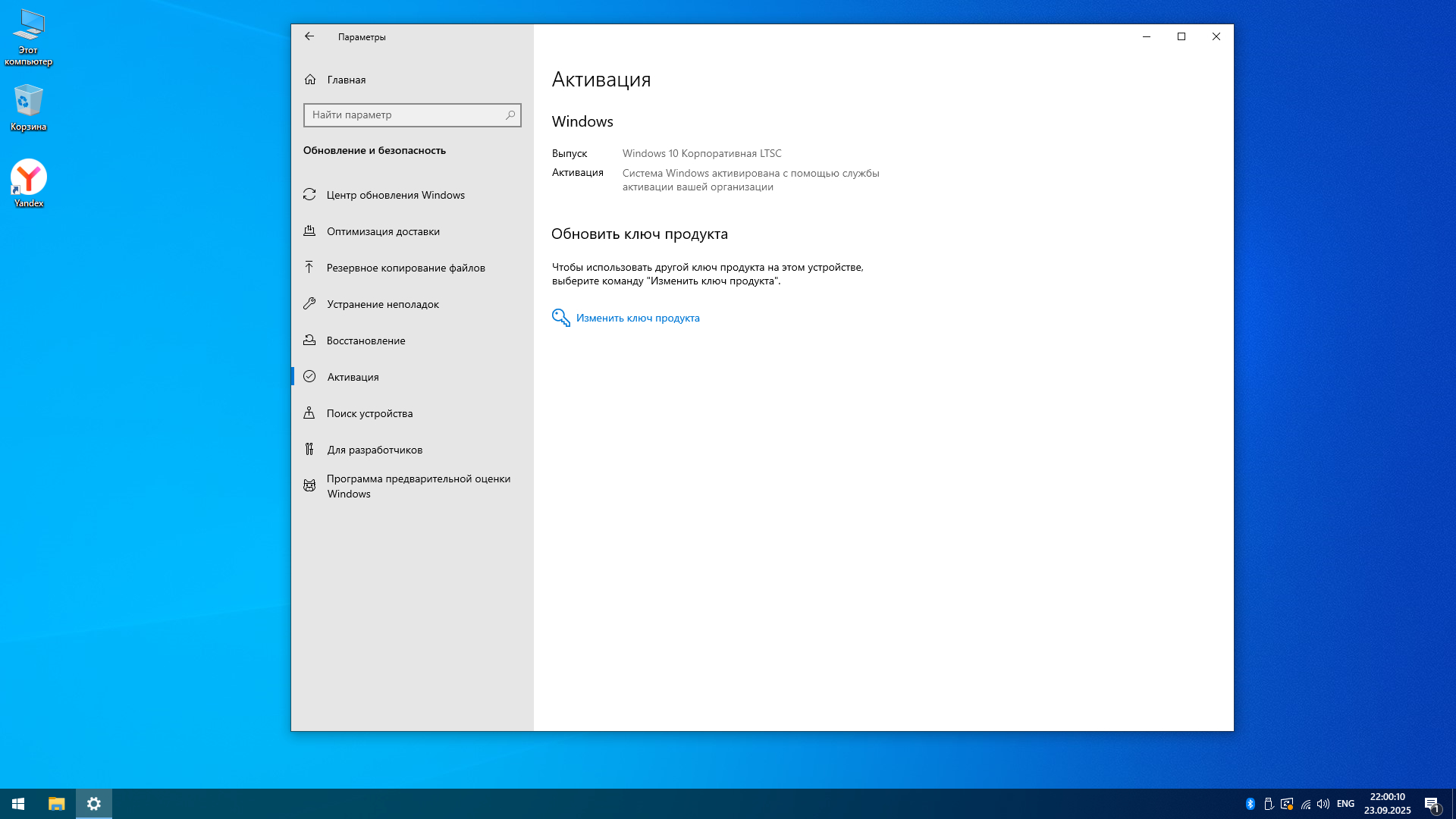Click the display tray icon with warning badge
This screenshot has height=819, width=1456.
[1287, 804]
